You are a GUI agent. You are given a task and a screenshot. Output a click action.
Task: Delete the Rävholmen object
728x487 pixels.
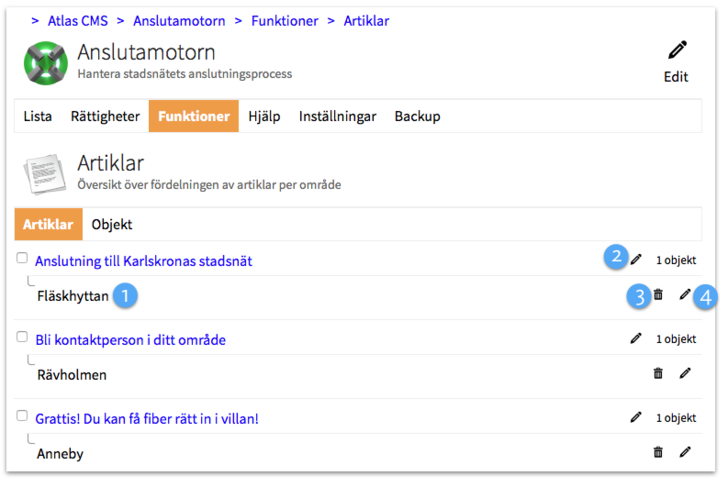pyautogui.click(x=658, y=373)
